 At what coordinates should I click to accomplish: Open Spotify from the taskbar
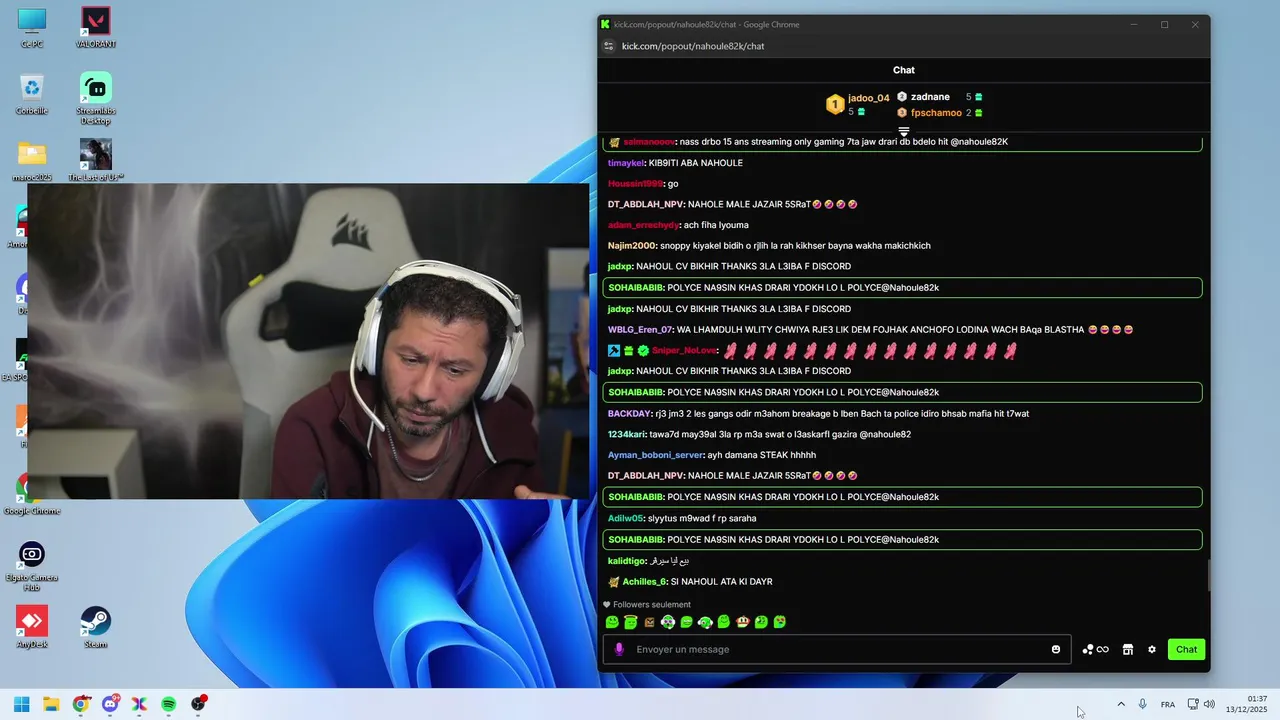pyautogui.click(x=169, y=704)
